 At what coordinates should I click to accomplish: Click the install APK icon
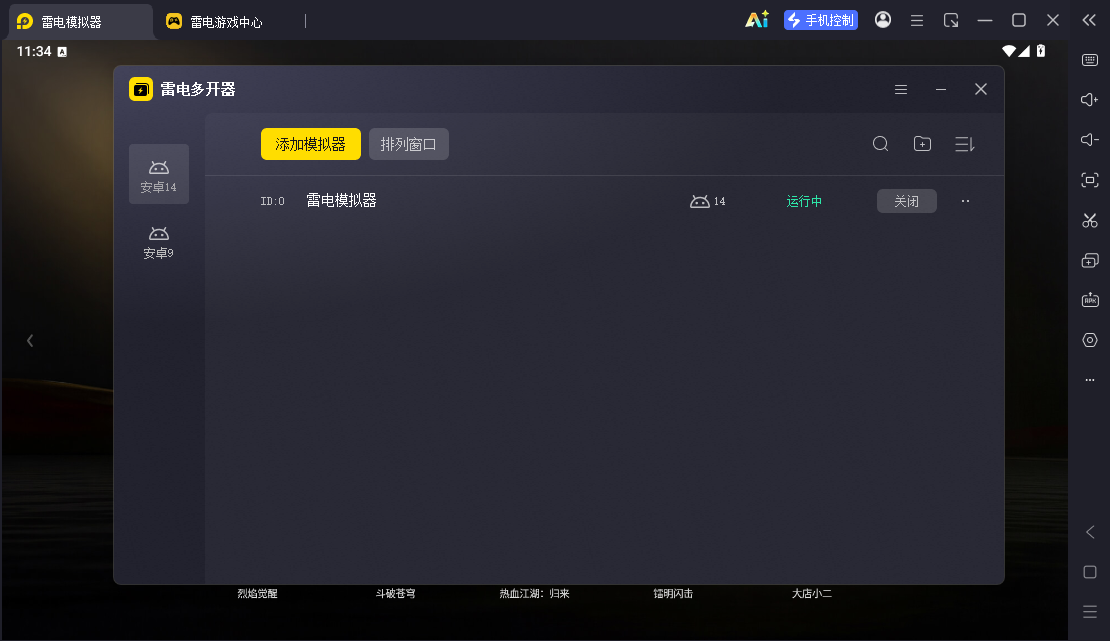pos(1090,300)
